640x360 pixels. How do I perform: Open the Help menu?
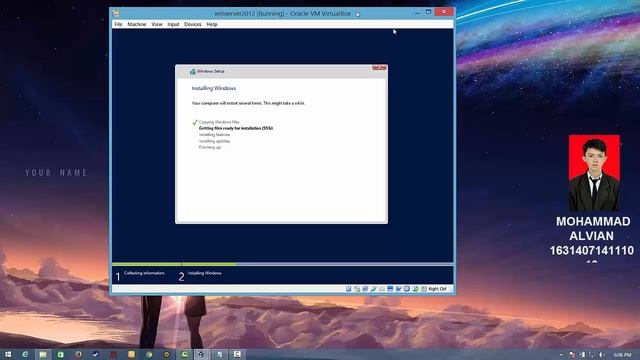tap(212, 24)
